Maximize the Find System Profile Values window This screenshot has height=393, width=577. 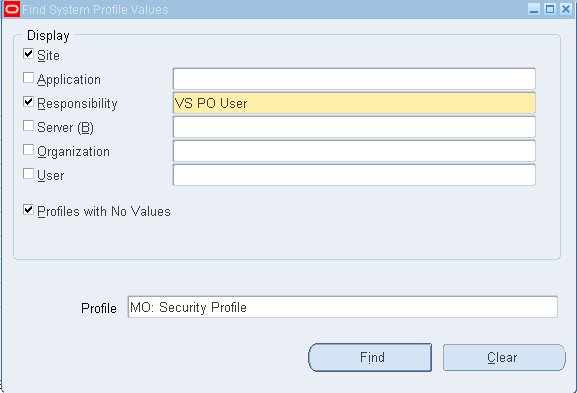pyautogui.click(x=550, y=9)
